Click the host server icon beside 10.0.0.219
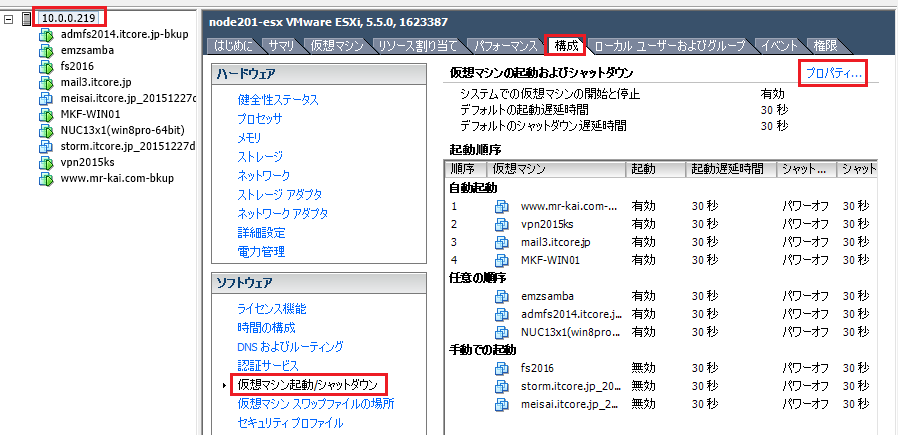Screen dimensions: 898x435 [26, 19]
